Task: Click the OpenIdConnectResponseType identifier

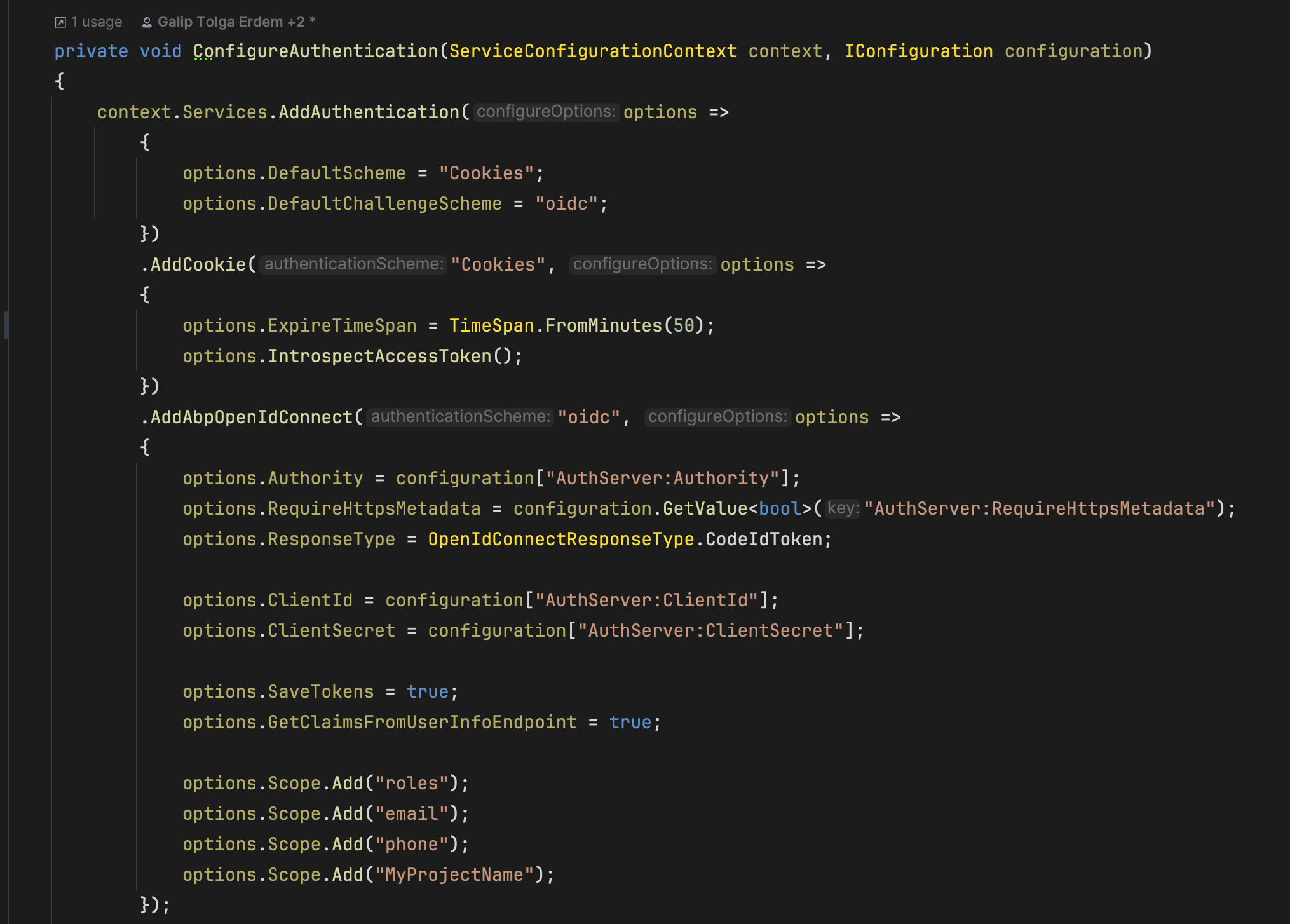Action: pos(560,540)
